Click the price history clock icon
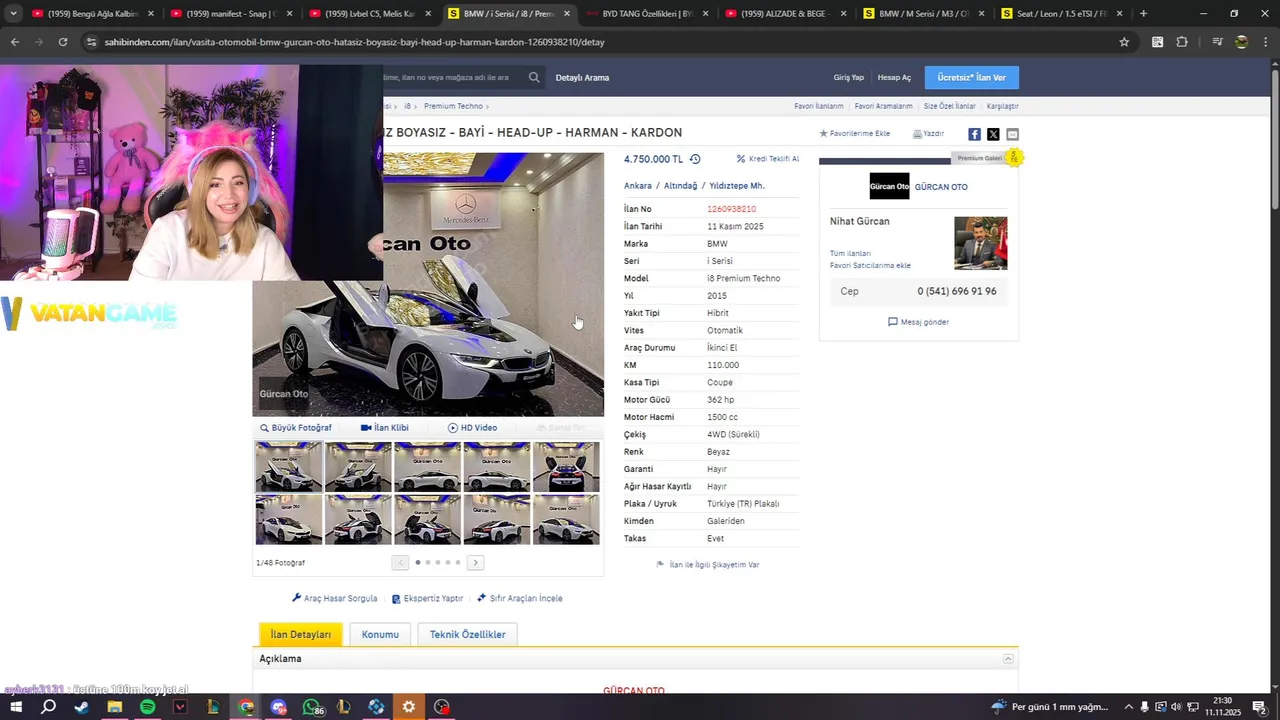 pos(695,159)
